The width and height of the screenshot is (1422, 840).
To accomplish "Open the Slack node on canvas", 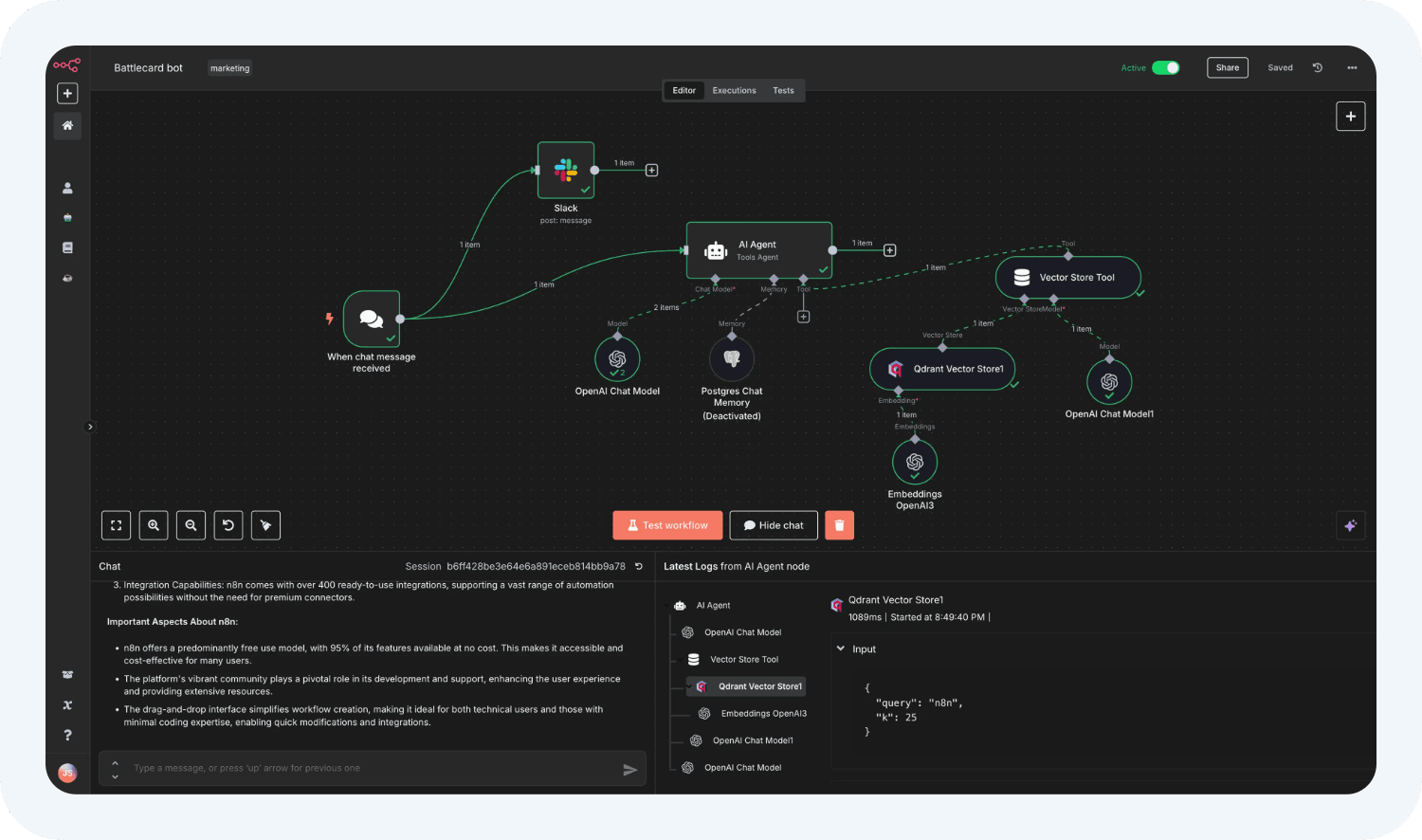I will (x=566, y=171).
